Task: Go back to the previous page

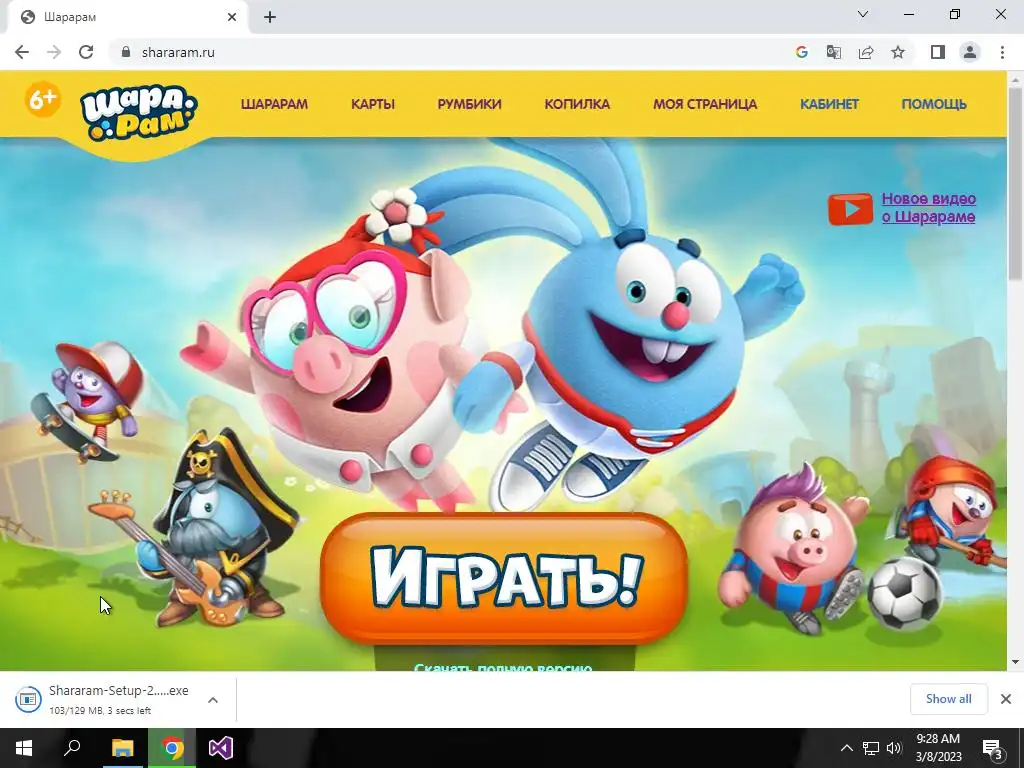Action: point(22,52)
